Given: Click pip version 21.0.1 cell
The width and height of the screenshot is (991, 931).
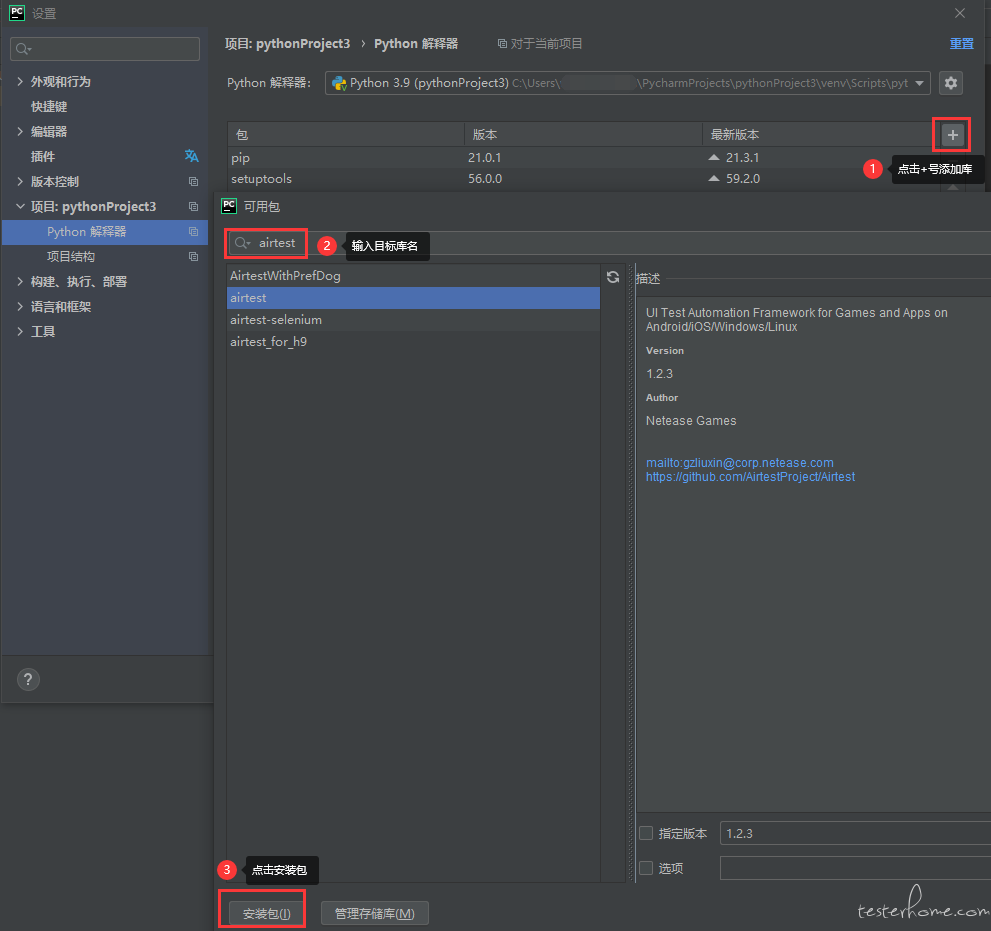Looking at the screenshot, I should pyautogui.click(x=485, y=157).
